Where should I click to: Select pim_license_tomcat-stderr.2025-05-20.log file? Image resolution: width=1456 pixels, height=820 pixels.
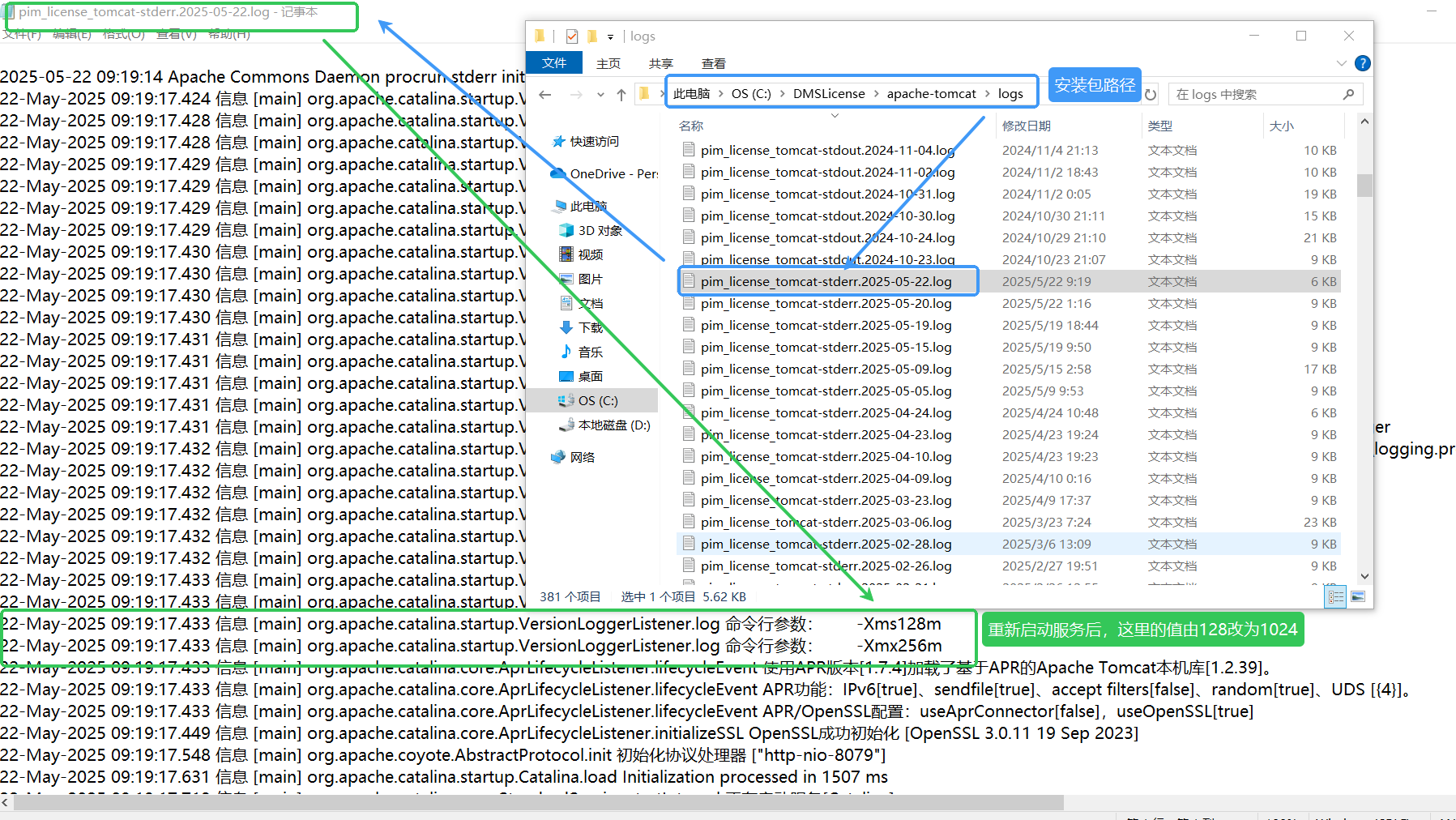click(x=1008, y=303)
